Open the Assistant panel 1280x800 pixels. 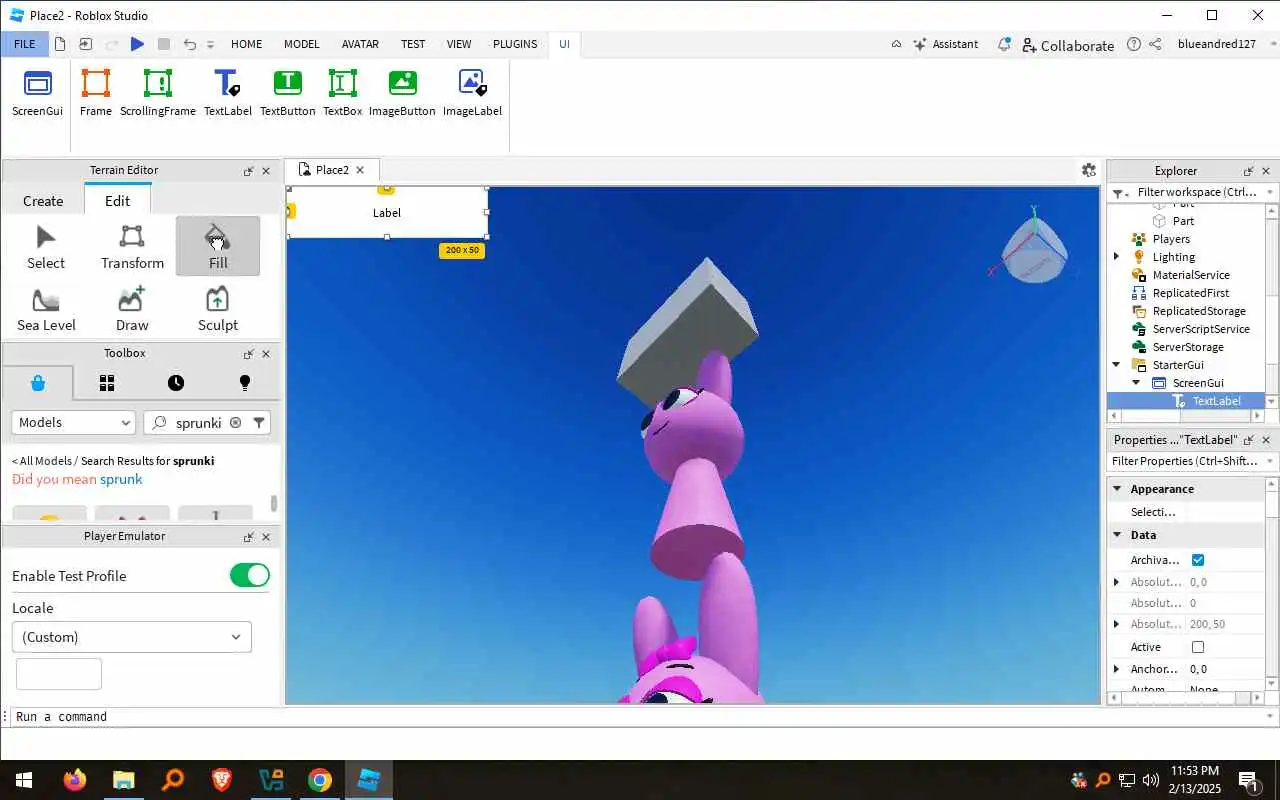coord(946,44)
